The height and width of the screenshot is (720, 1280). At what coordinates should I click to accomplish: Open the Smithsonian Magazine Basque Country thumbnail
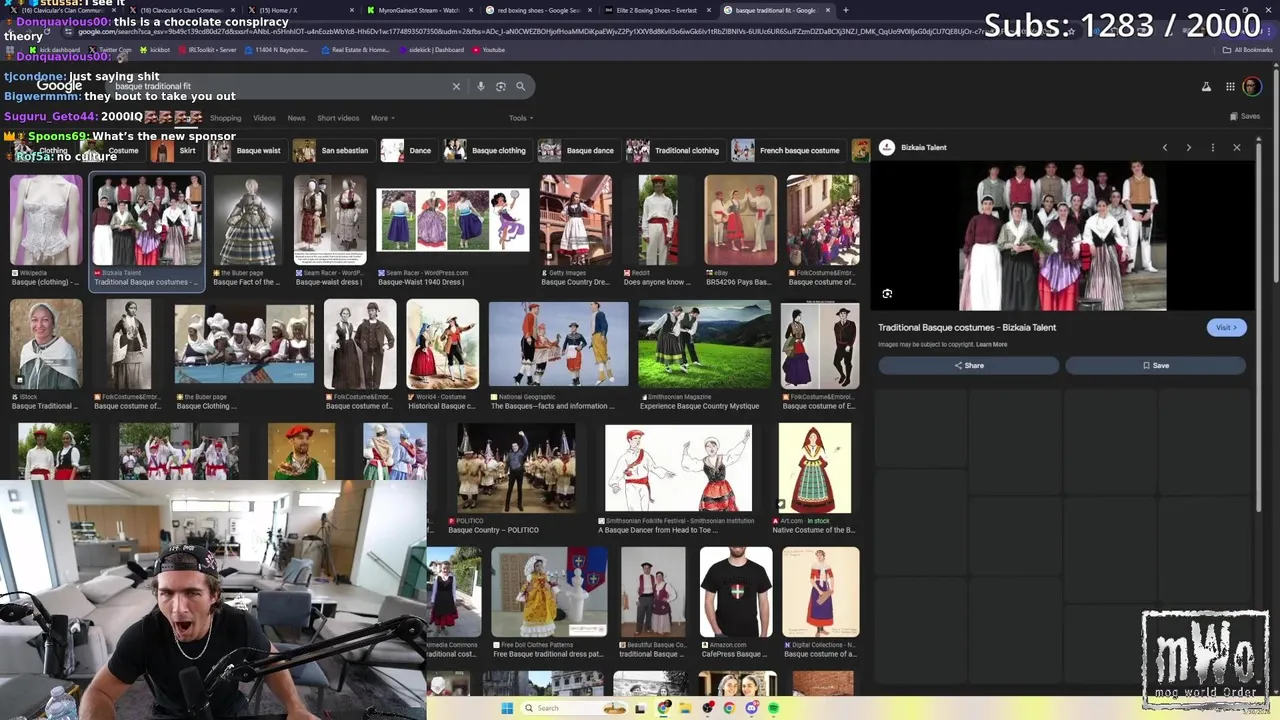click(x=705, y=343)
